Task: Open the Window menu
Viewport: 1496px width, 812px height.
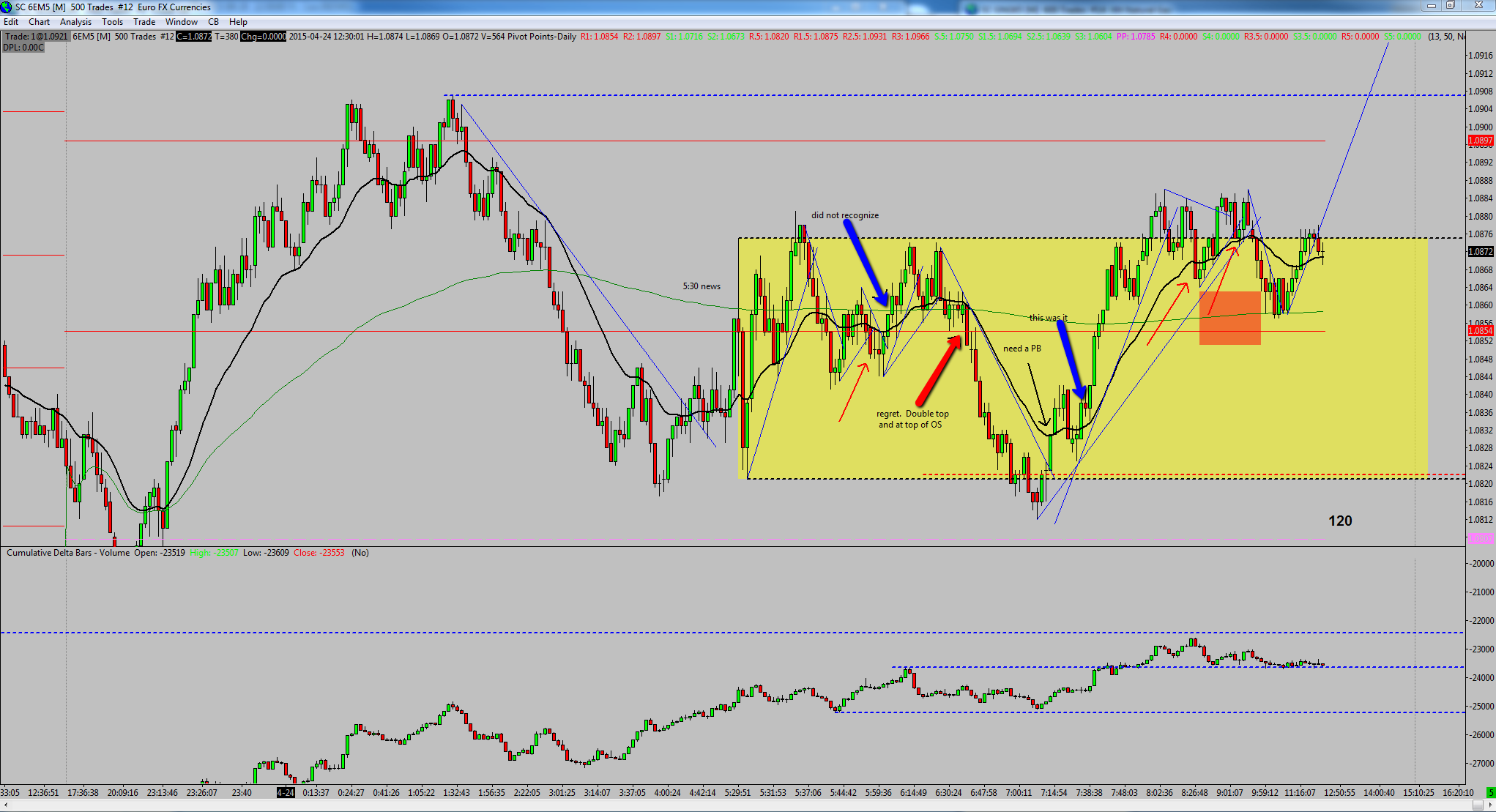Action: coord(182,22)
